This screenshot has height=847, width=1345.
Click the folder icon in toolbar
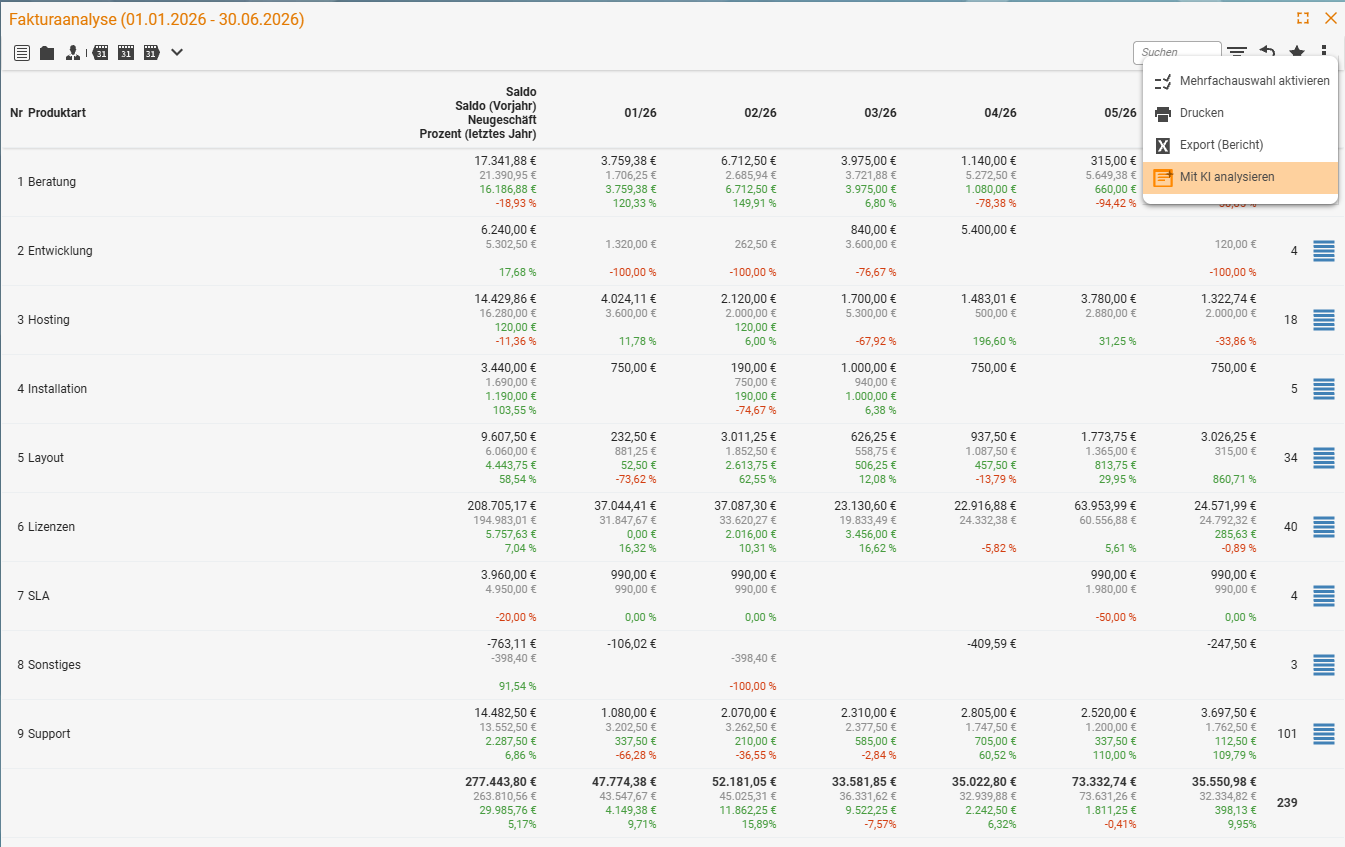[x=47, y=53]
